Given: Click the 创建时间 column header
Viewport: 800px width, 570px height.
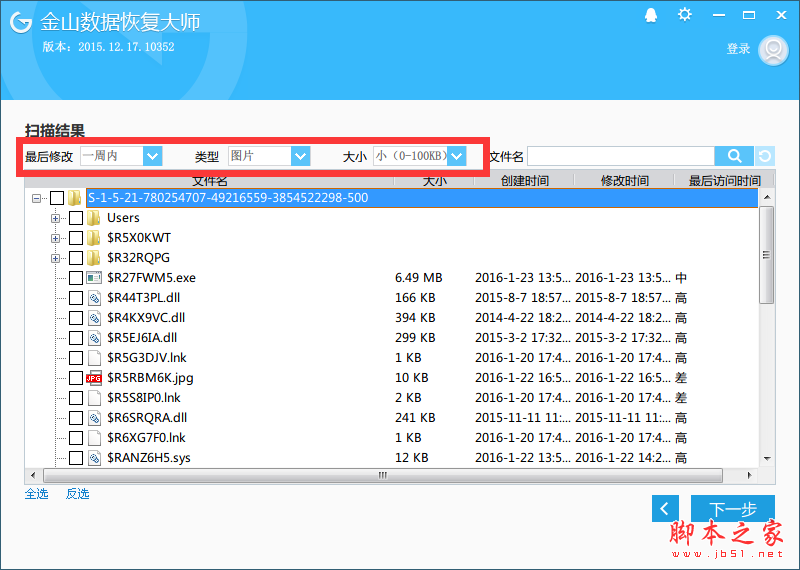Looking at the screenshot, I should pos(524,181).
